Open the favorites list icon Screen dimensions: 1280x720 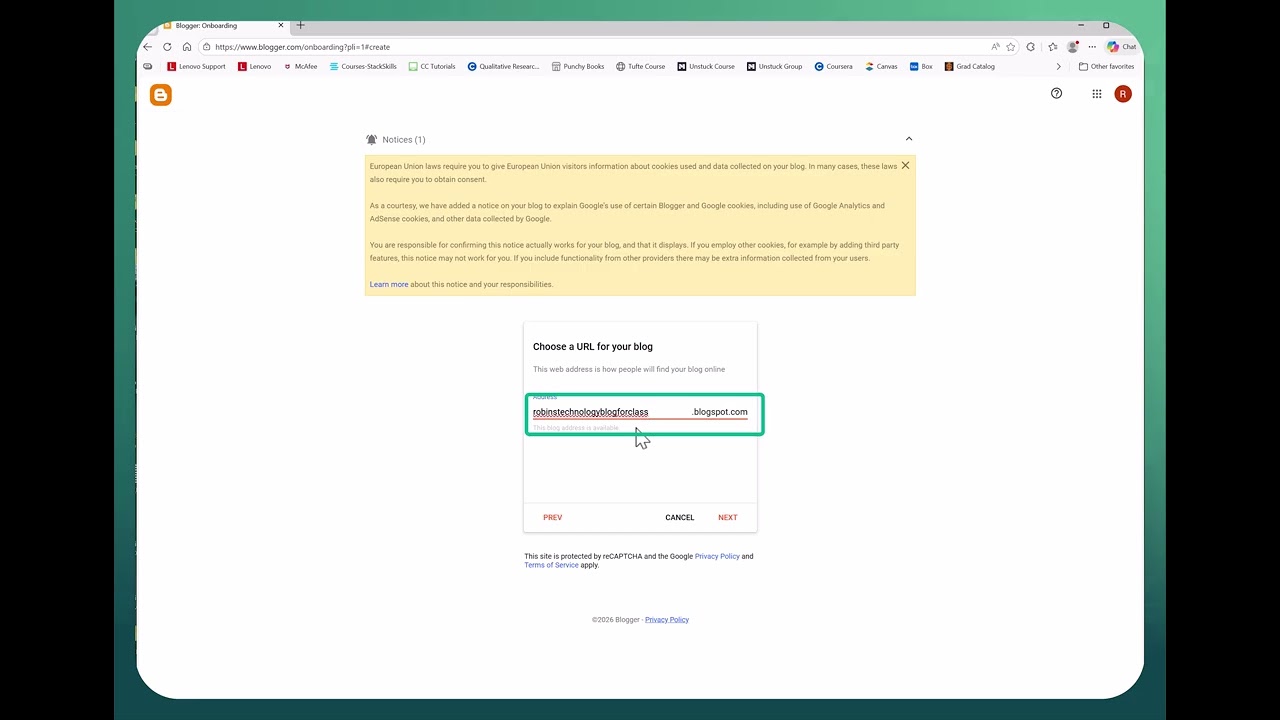1053,47
